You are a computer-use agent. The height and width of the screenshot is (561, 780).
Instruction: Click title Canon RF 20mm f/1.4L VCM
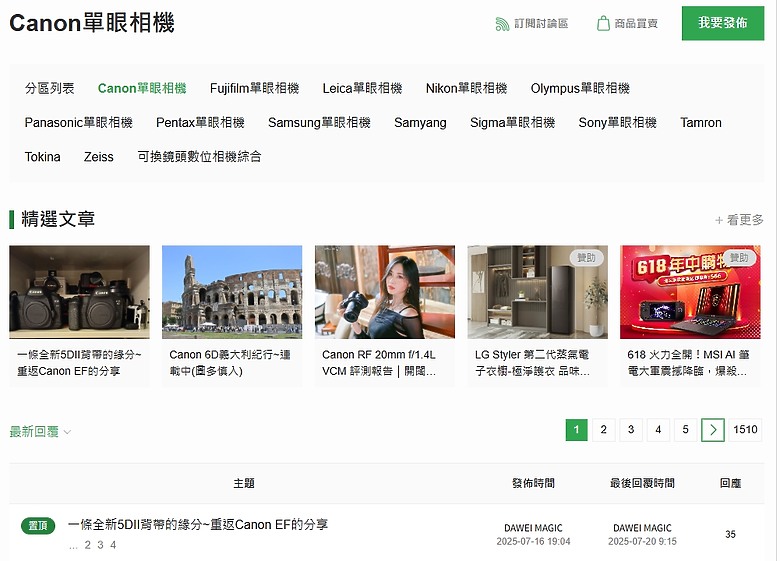click(379, 363)
